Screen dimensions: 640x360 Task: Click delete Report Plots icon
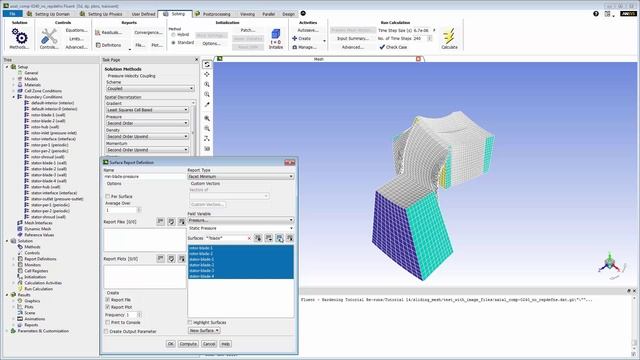click(x=181, y=259)
